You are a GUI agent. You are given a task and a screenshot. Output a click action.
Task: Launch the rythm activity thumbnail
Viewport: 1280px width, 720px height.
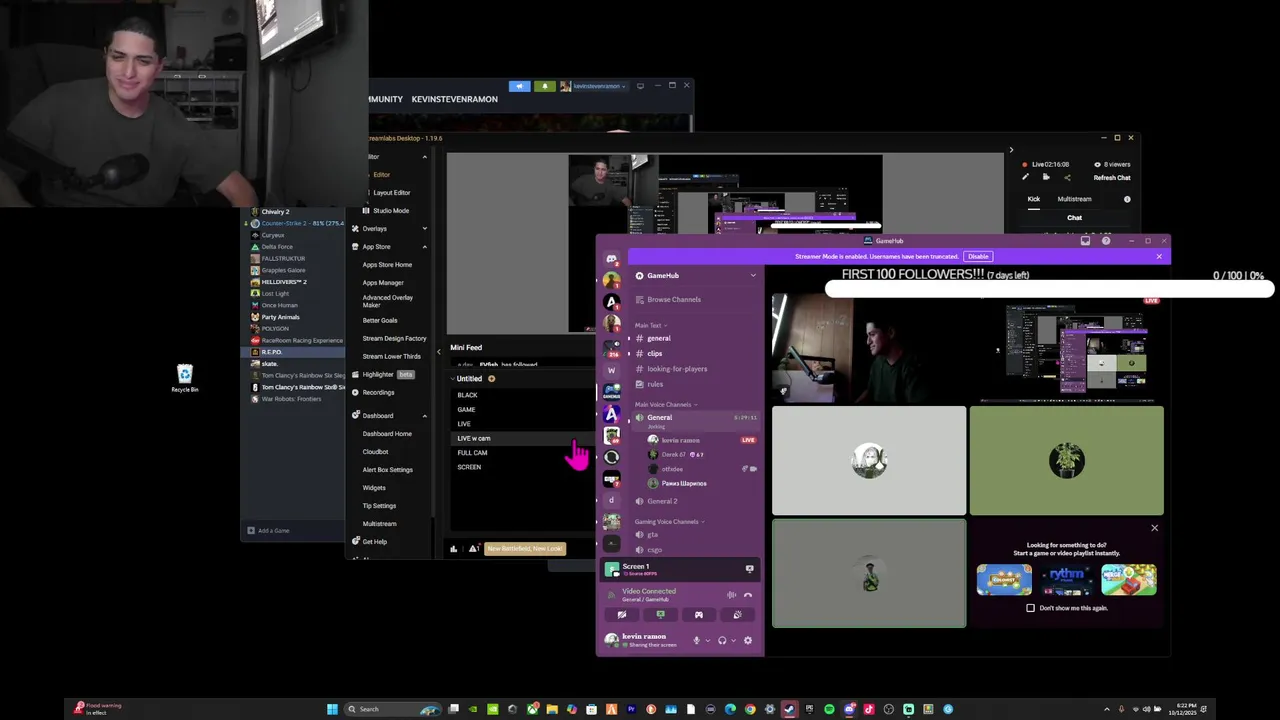(1066, 580)
